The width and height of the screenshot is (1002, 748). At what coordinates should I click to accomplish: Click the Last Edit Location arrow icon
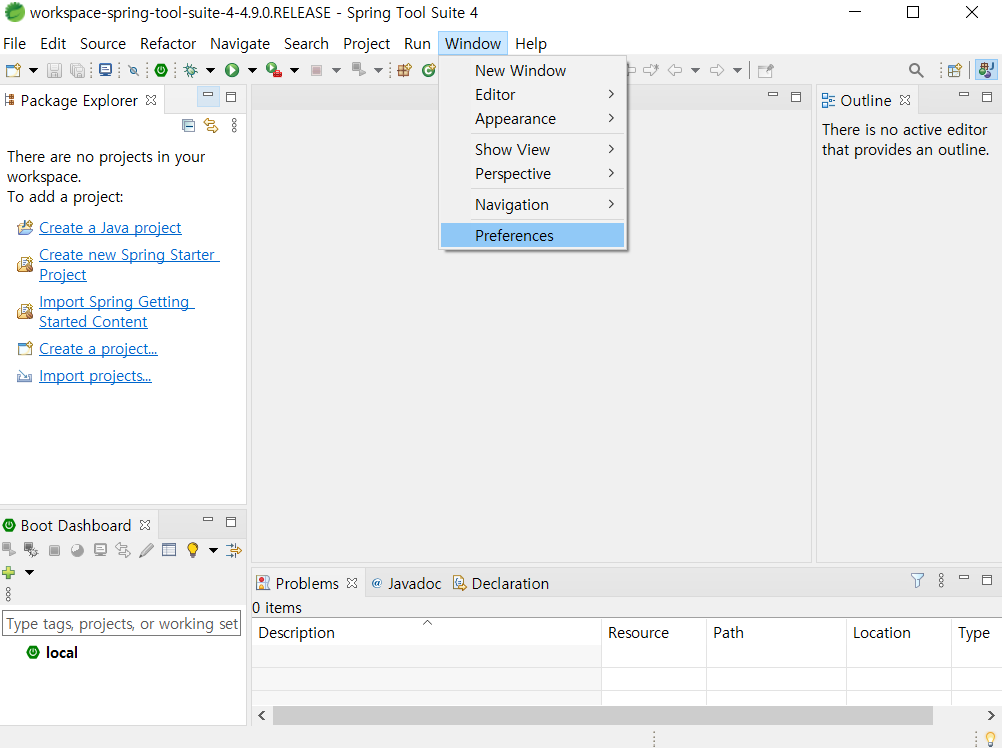(x=651, y=70)
